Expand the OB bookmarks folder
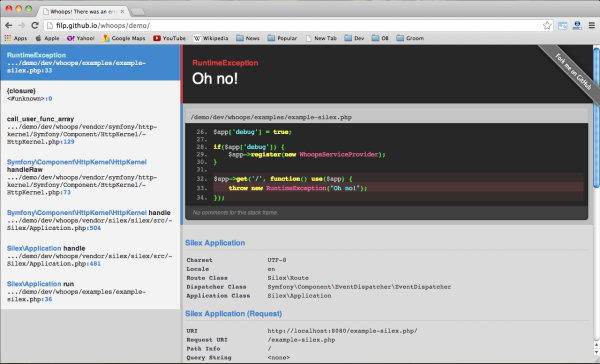This screenshot has width=600, height=364. [380, 38]
